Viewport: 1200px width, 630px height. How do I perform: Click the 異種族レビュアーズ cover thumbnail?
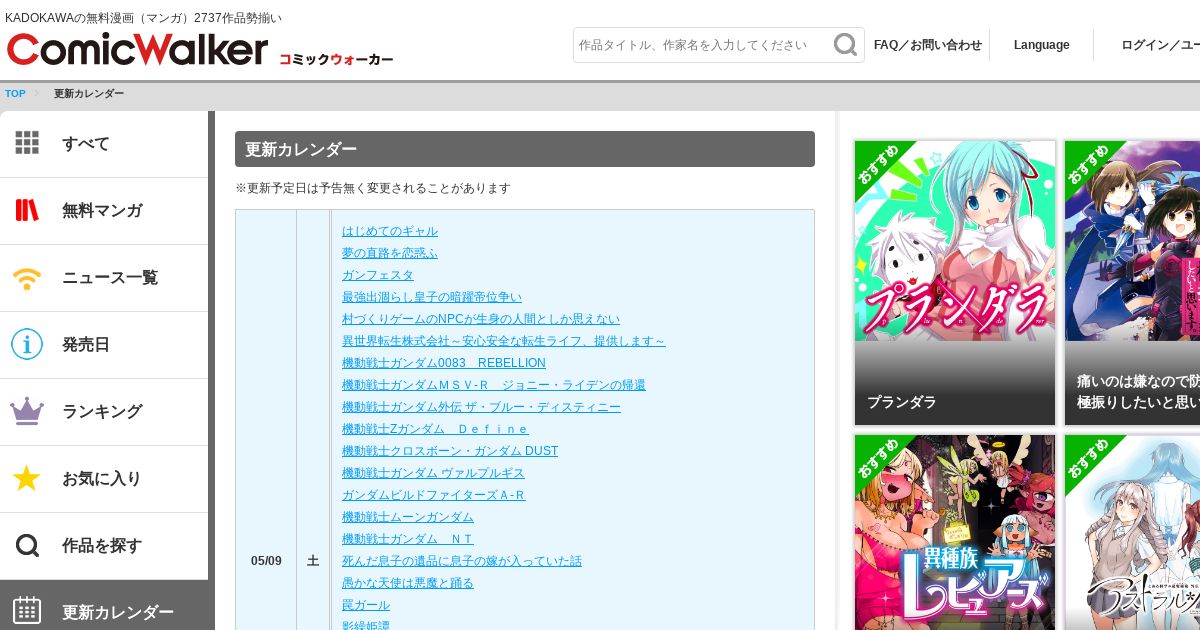[955, 532]
